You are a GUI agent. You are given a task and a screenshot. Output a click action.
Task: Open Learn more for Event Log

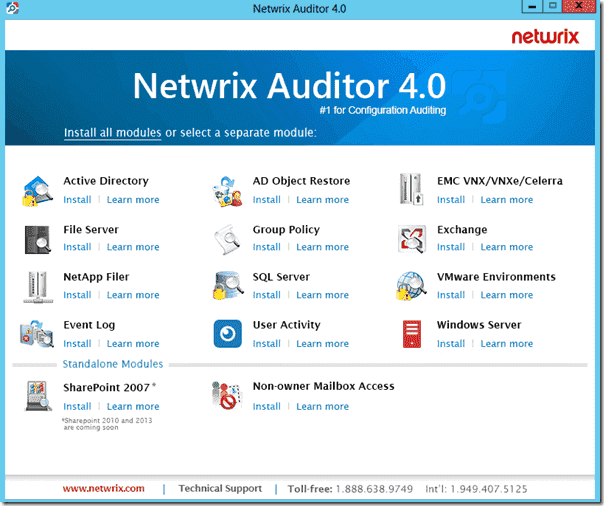[x=133, y=343]
